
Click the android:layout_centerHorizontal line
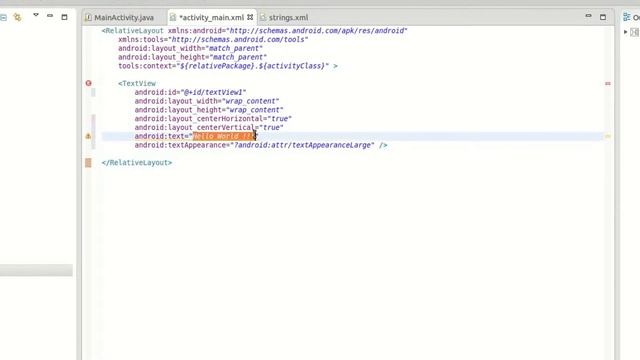pos(213,119)
